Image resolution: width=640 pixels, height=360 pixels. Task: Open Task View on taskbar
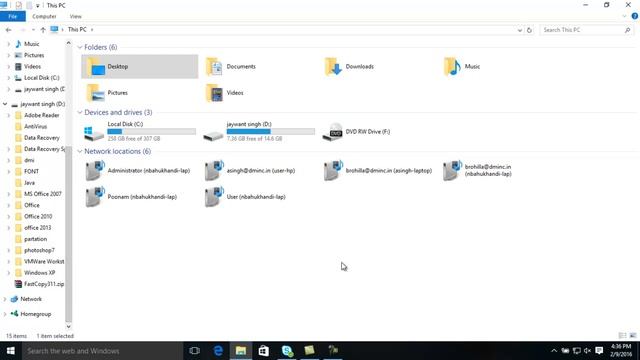(195, 351)
